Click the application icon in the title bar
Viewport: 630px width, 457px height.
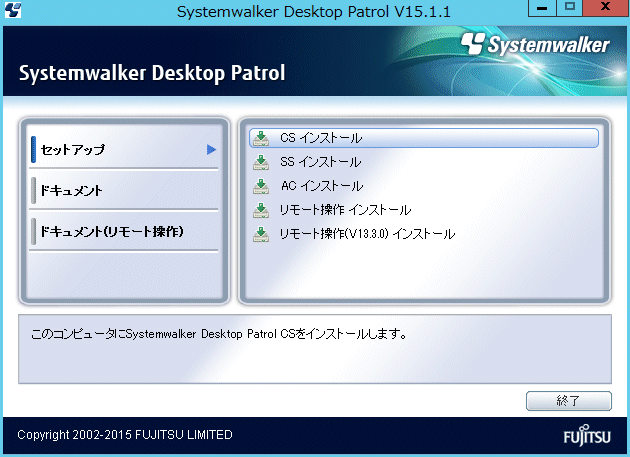[11, 11]
